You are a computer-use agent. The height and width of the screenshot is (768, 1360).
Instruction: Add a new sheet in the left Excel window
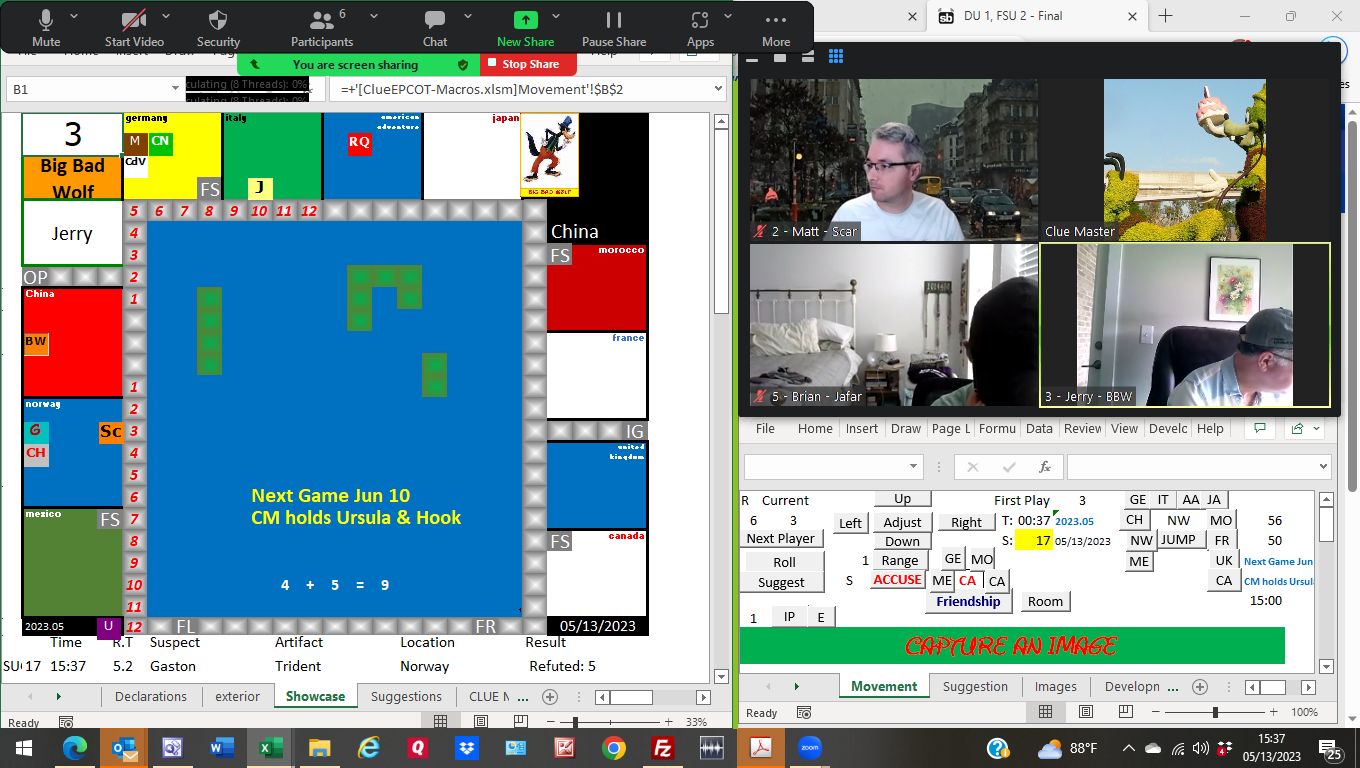coord(549,696)
